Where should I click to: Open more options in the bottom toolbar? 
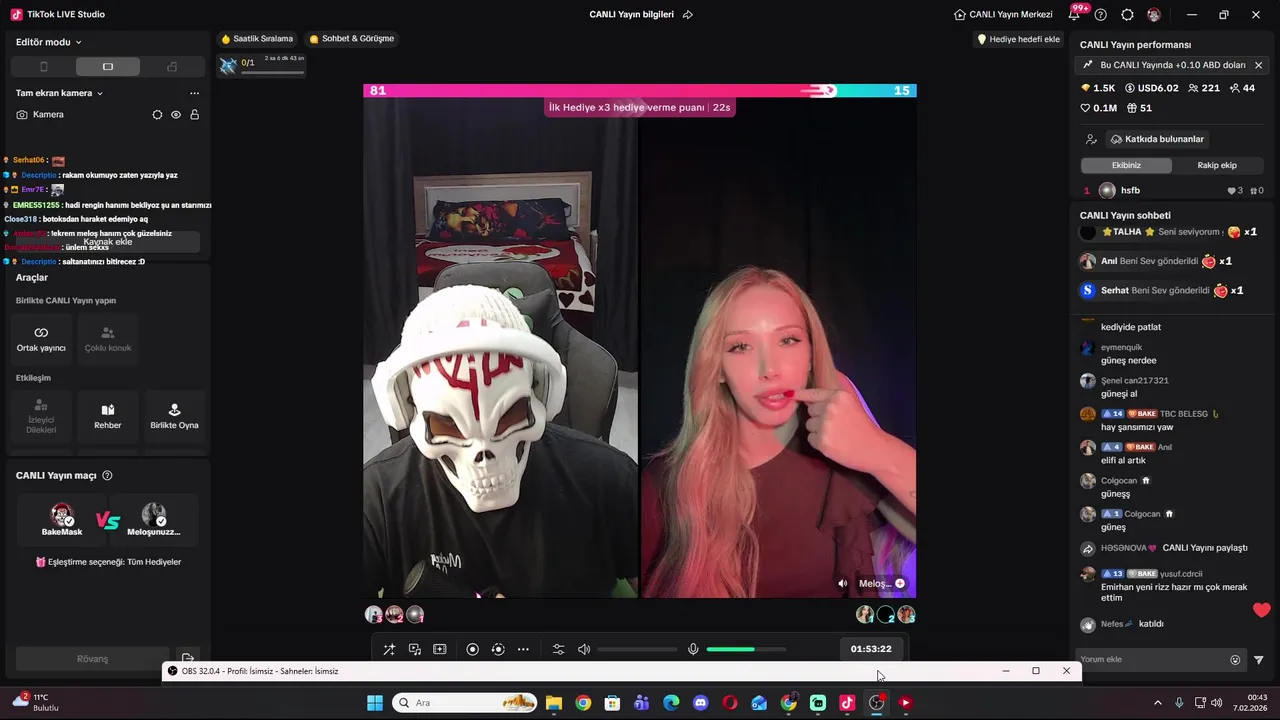(523, 649)
